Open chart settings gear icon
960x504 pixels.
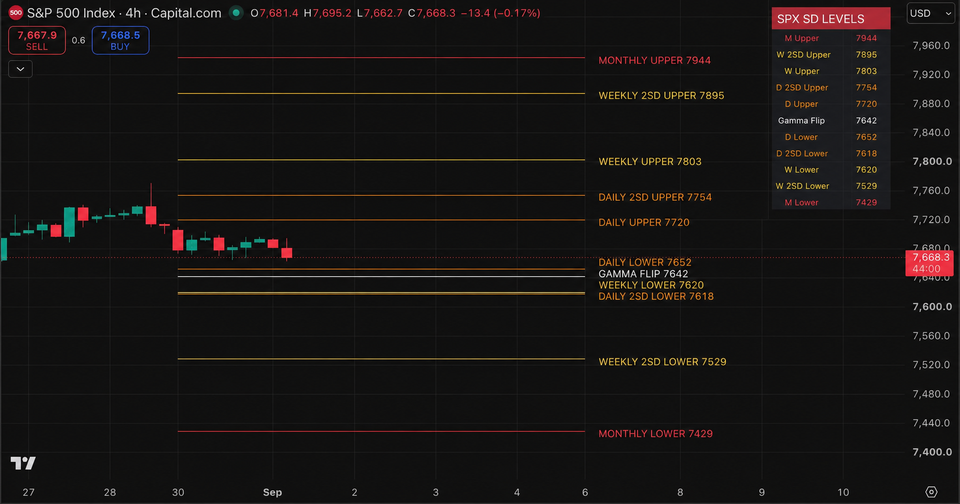(x=931, y=492)
